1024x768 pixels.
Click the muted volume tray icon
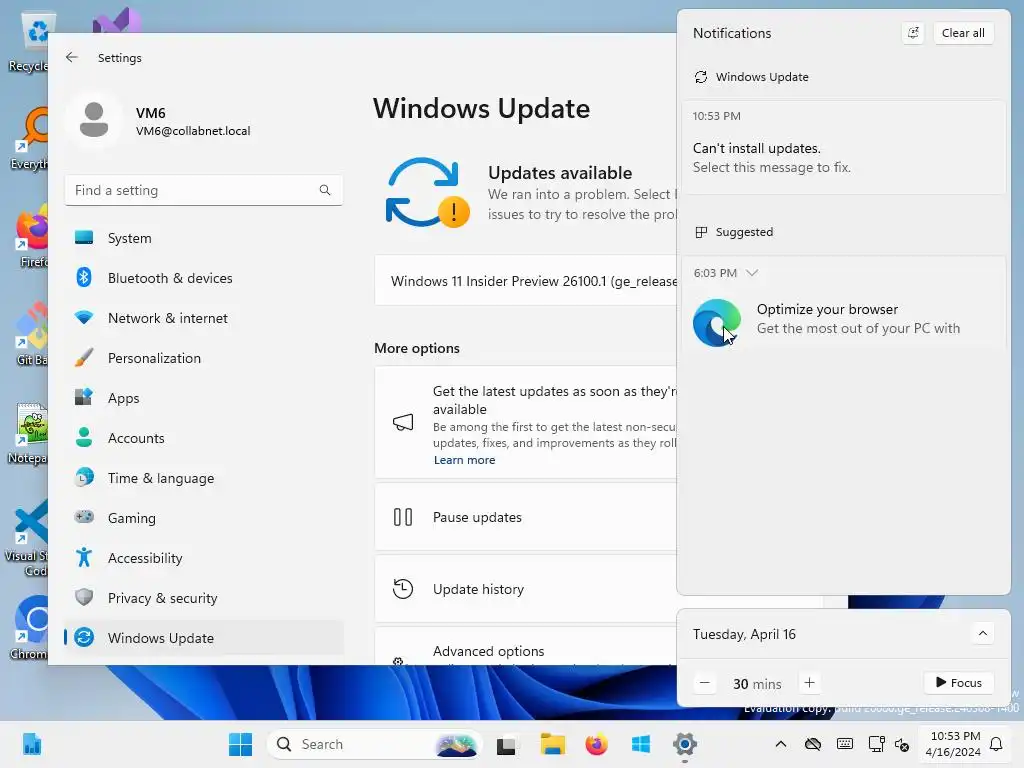coord(902,744)
